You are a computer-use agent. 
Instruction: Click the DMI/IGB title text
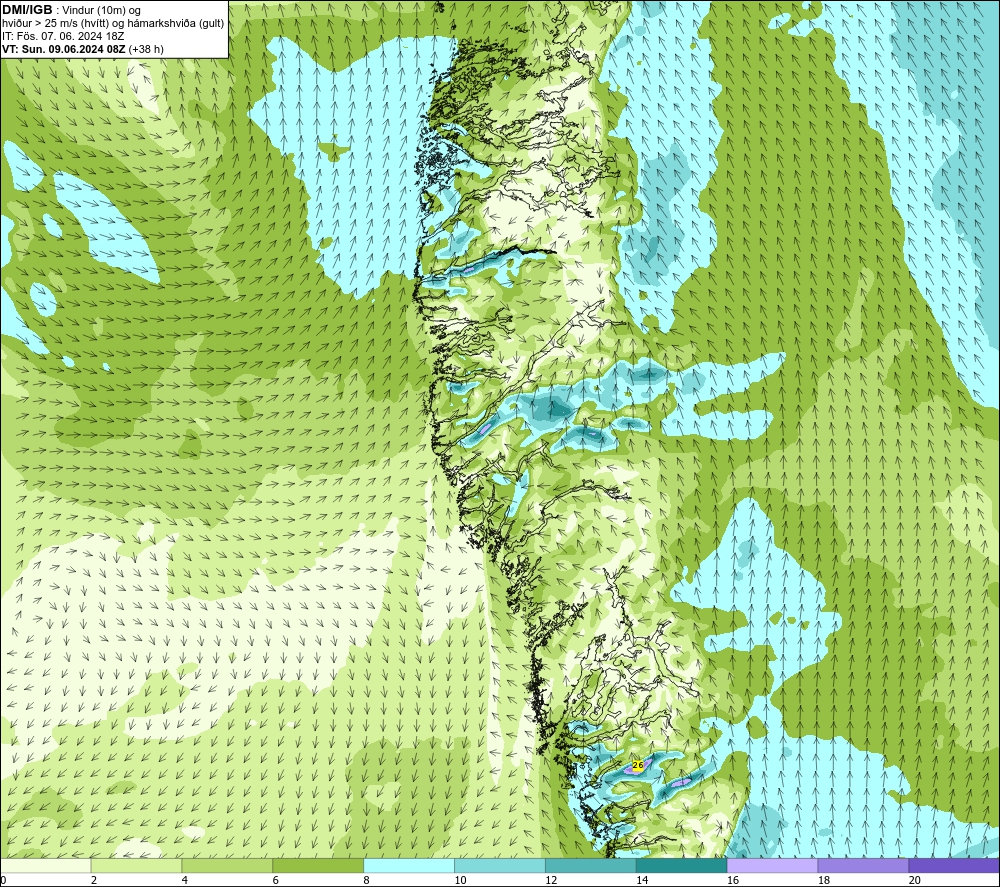coord(27,10)
